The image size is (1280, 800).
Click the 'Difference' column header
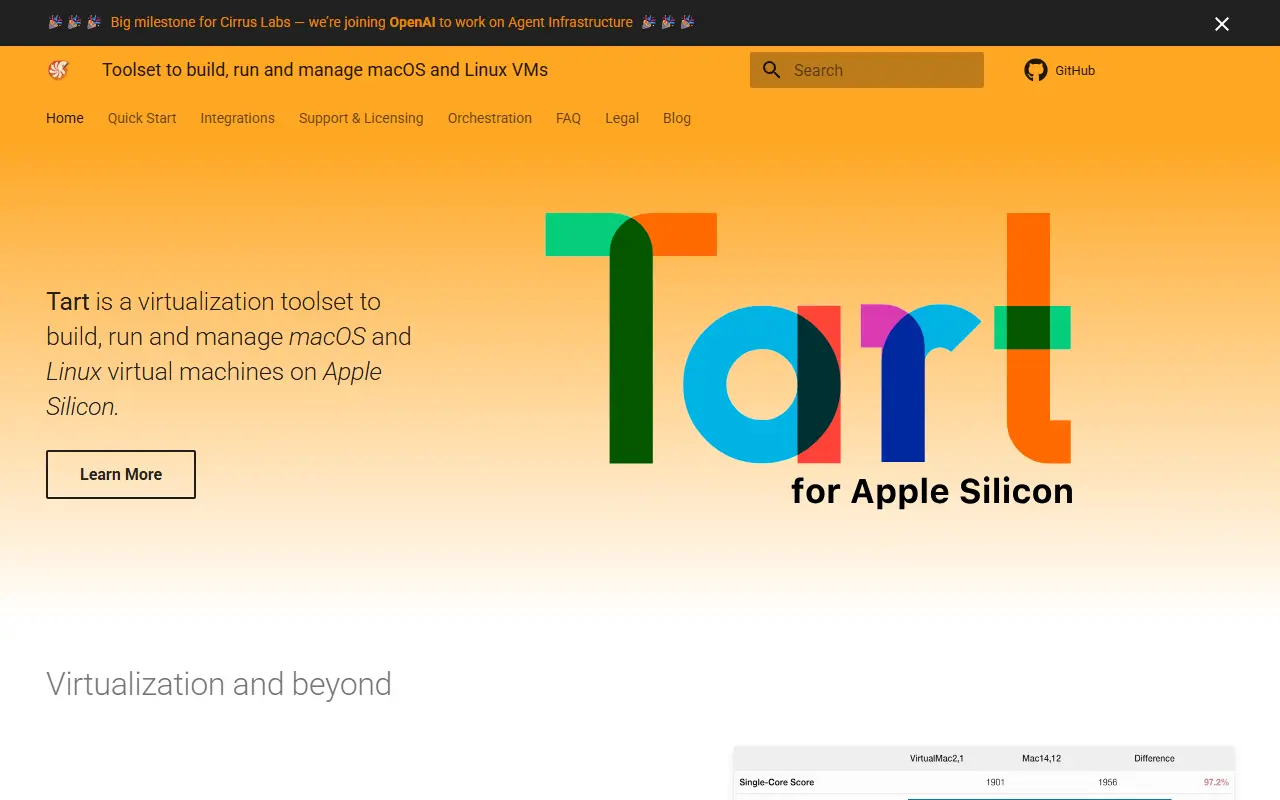pos(1154,758)
